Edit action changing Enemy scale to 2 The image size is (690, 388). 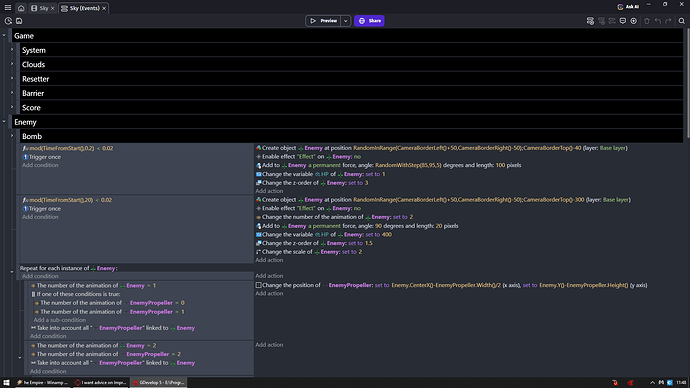(309, 252)
